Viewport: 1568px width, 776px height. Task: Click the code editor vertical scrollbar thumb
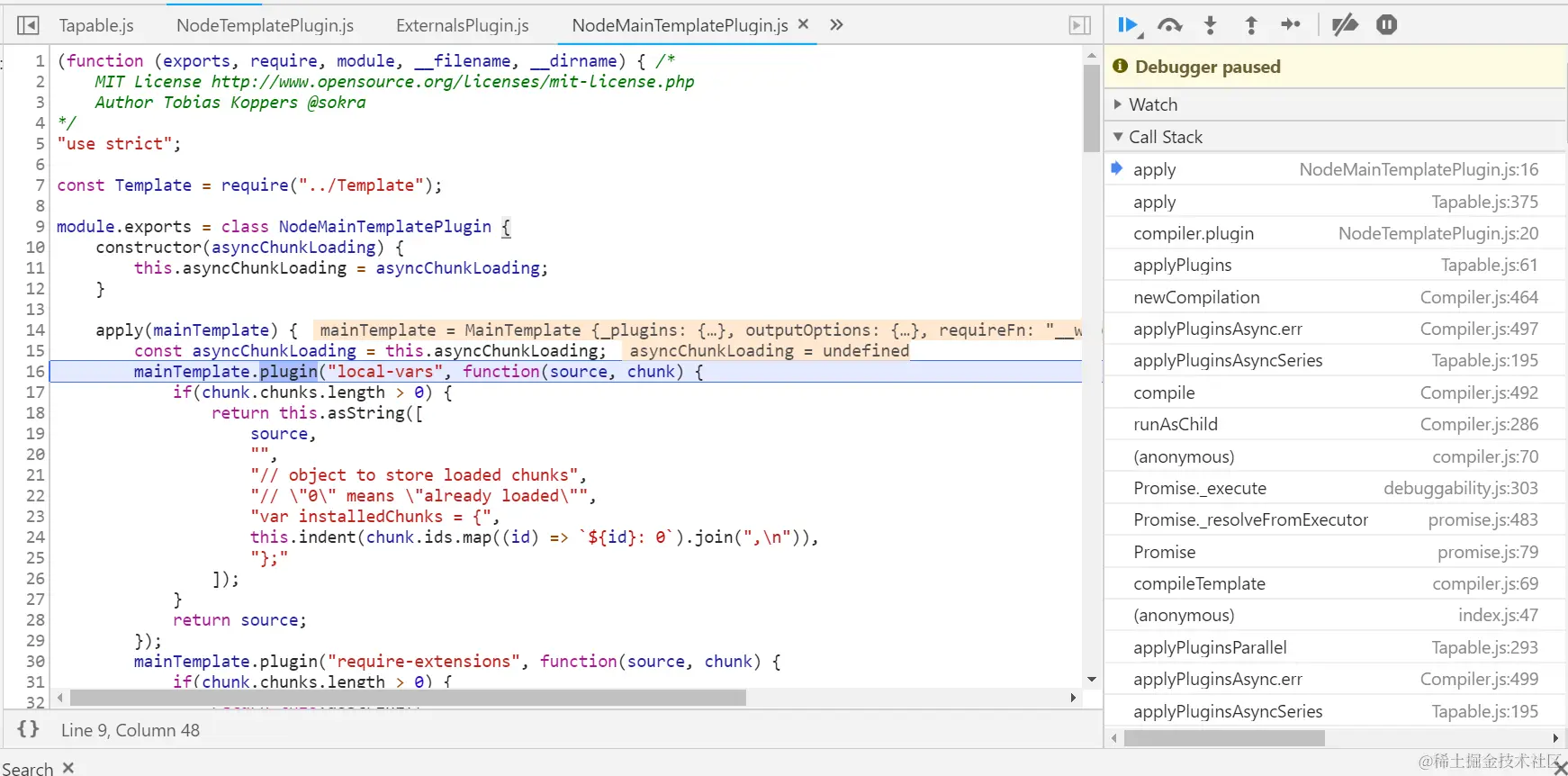click(1092, 108)
